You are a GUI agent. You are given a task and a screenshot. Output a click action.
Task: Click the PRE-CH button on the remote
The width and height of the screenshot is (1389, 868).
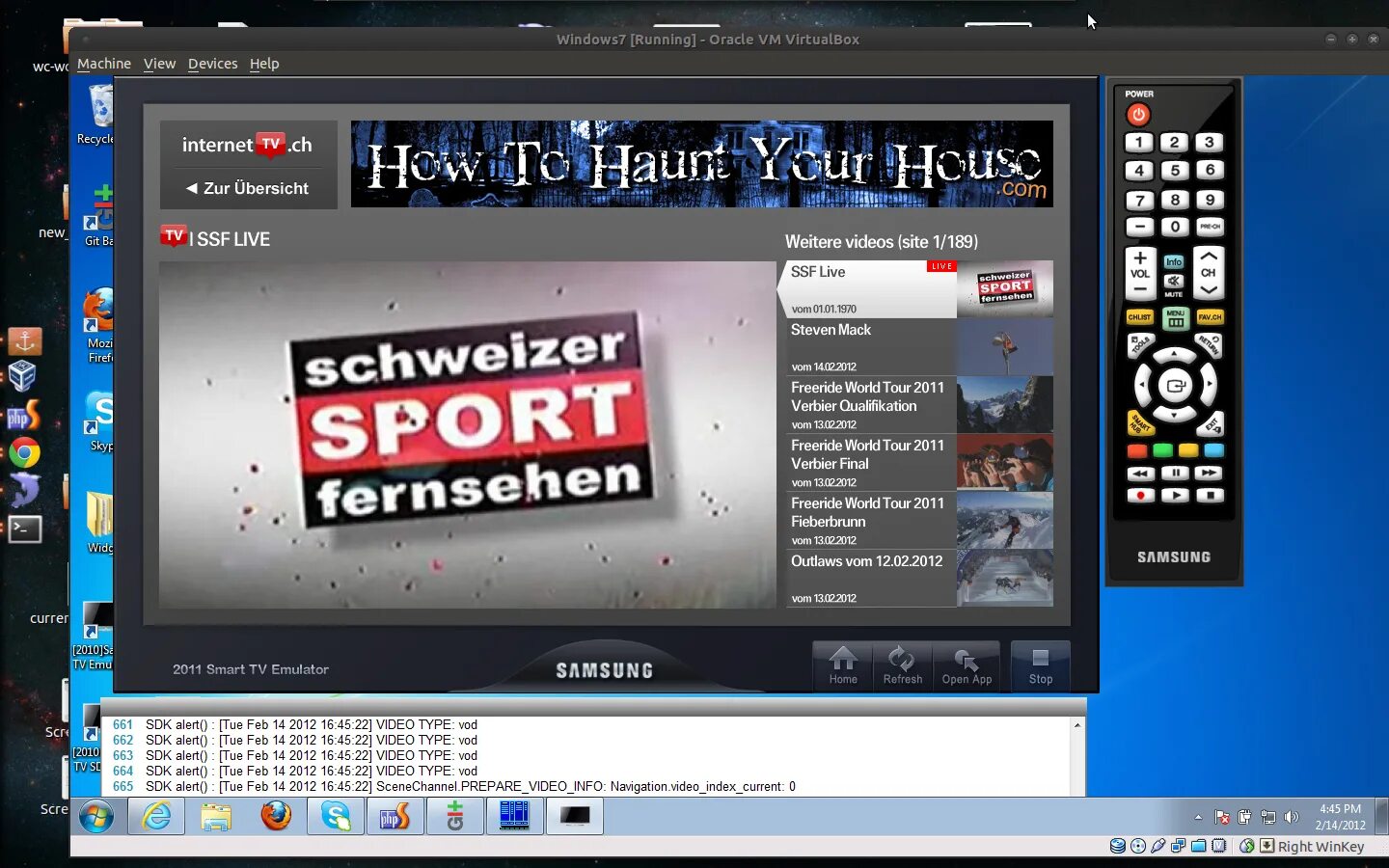1210,227
